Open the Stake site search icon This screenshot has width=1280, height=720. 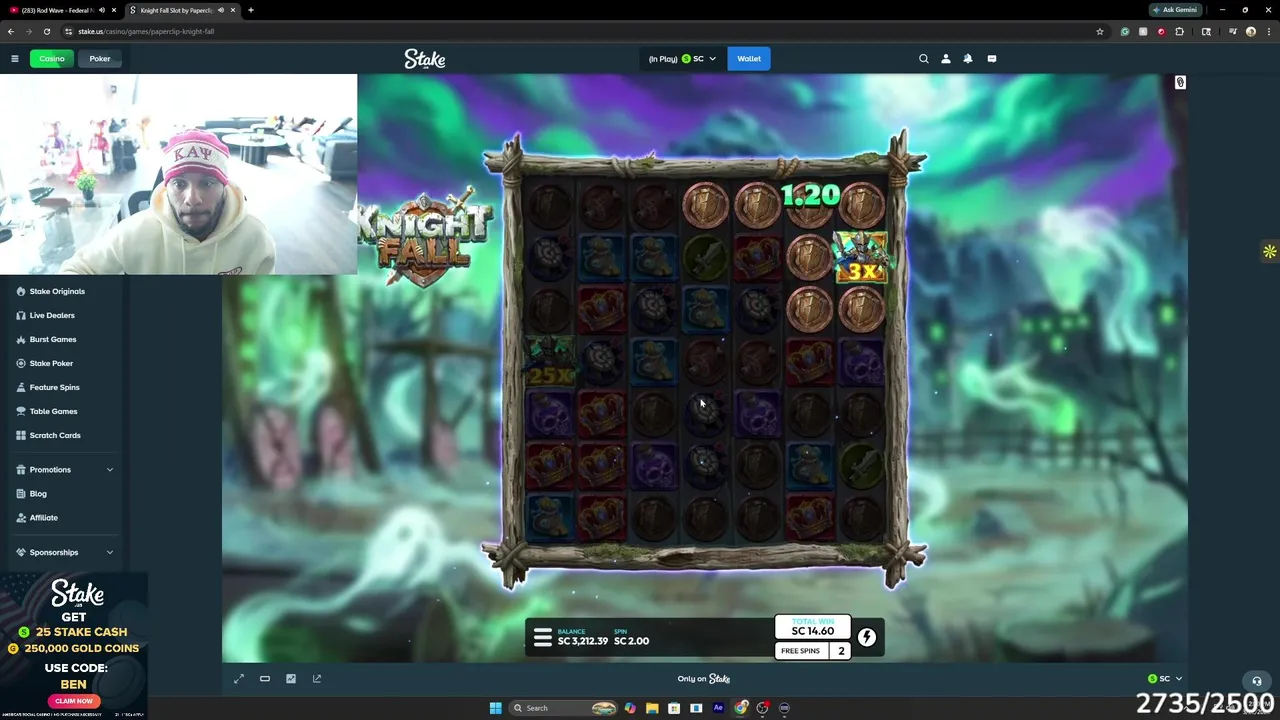tap(924, 58)
